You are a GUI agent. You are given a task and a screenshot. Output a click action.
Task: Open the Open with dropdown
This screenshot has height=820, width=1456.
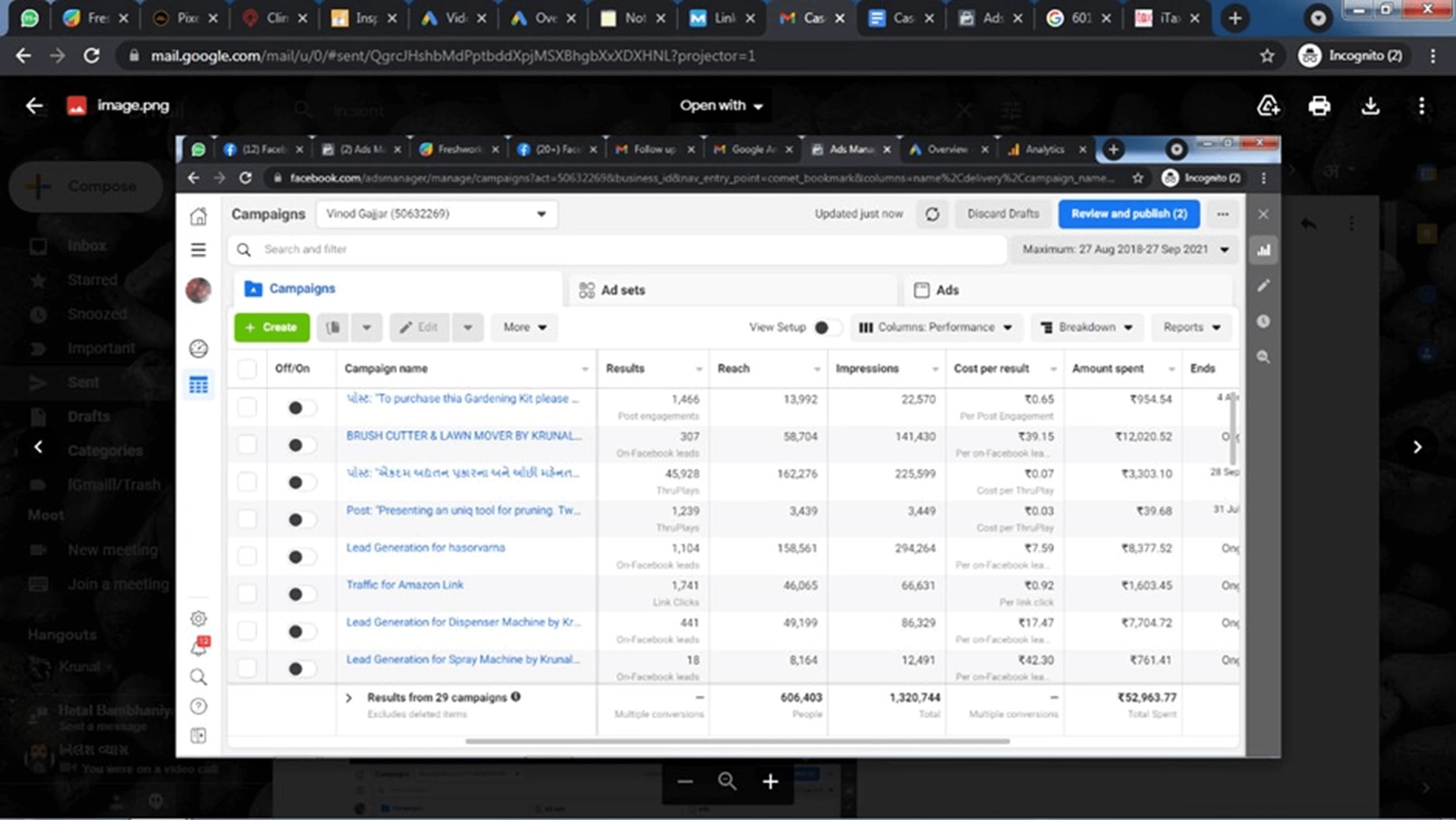click(x=721, y=106)
